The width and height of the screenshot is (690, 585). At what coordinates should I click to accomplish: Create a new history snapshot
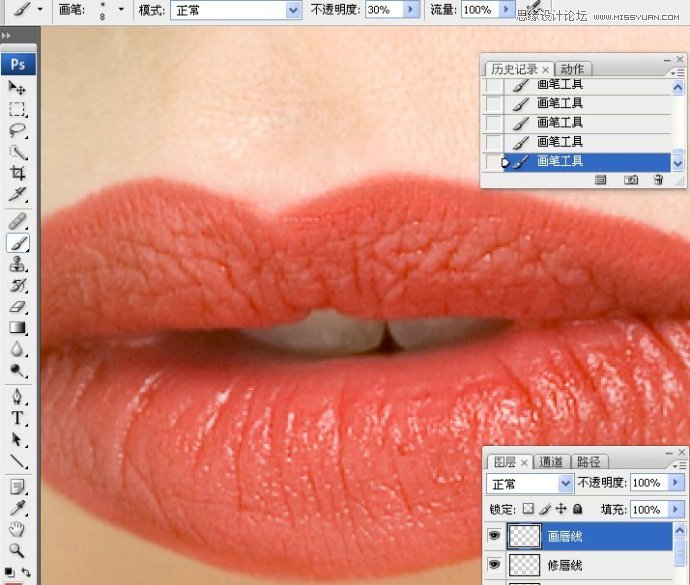click(631, 180)
